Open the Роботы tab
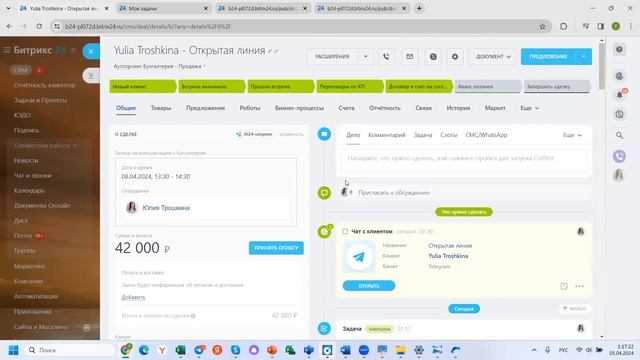Image resolution: width=640 pixels, height=360 pixels. [250, 108]
